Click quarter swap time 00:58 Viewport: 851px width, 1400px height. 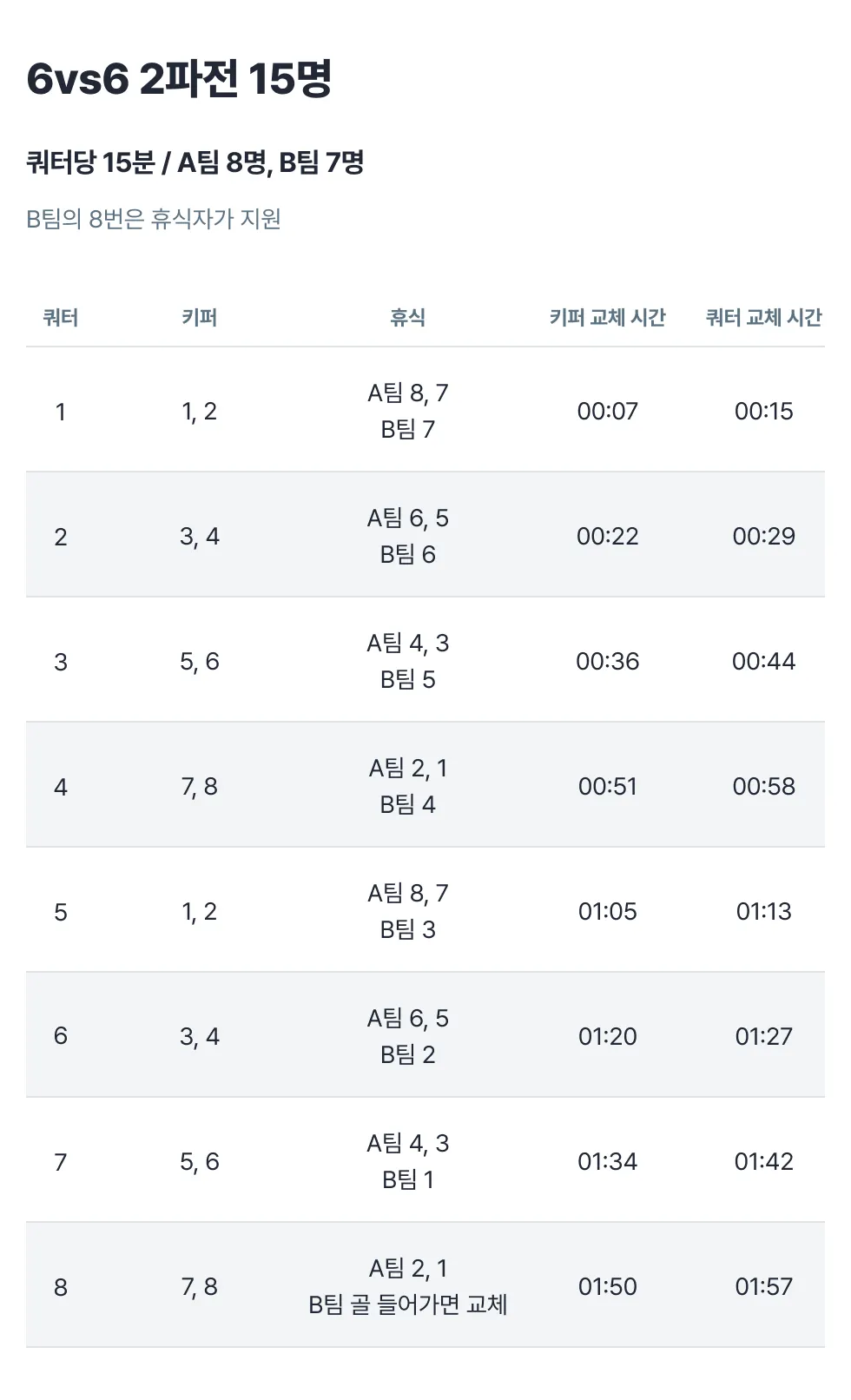pyautogui.click(x=763, y=786)
